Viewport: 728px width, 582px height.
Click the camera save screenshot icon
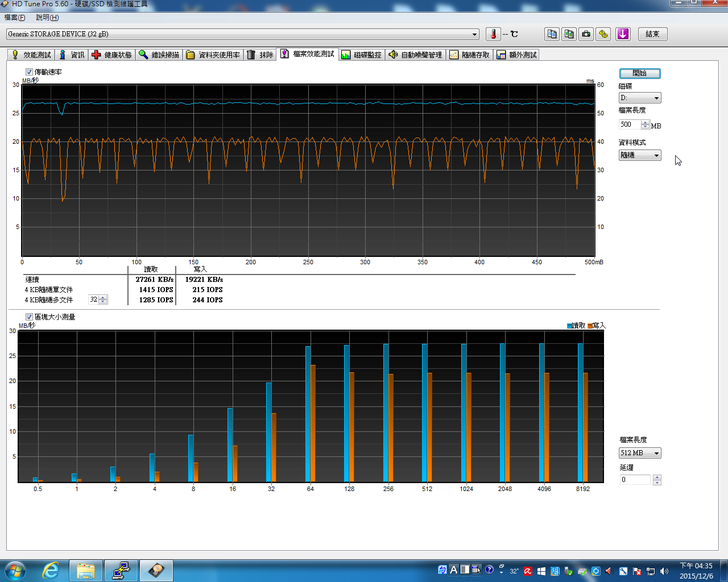(x=586, y=33)
